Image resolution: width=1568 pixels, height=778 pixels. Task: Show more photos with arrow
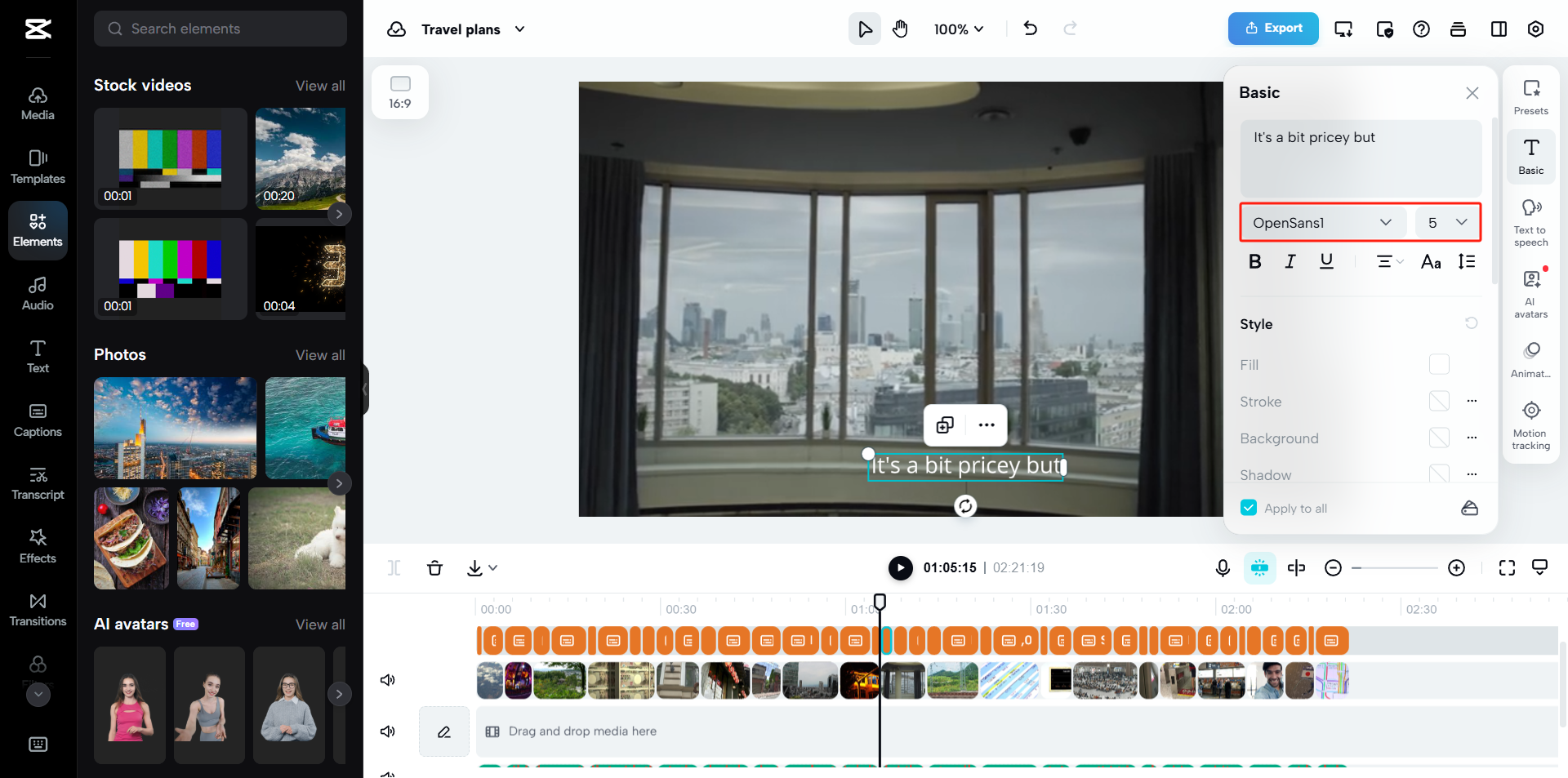[x=339, y=483]
